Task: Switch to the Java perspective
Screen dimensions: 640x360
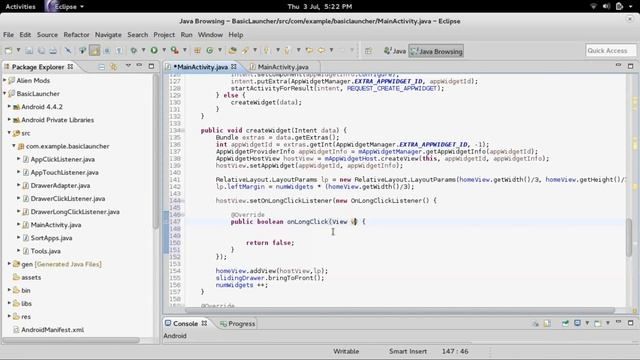Action: click(x=395, y=51)
